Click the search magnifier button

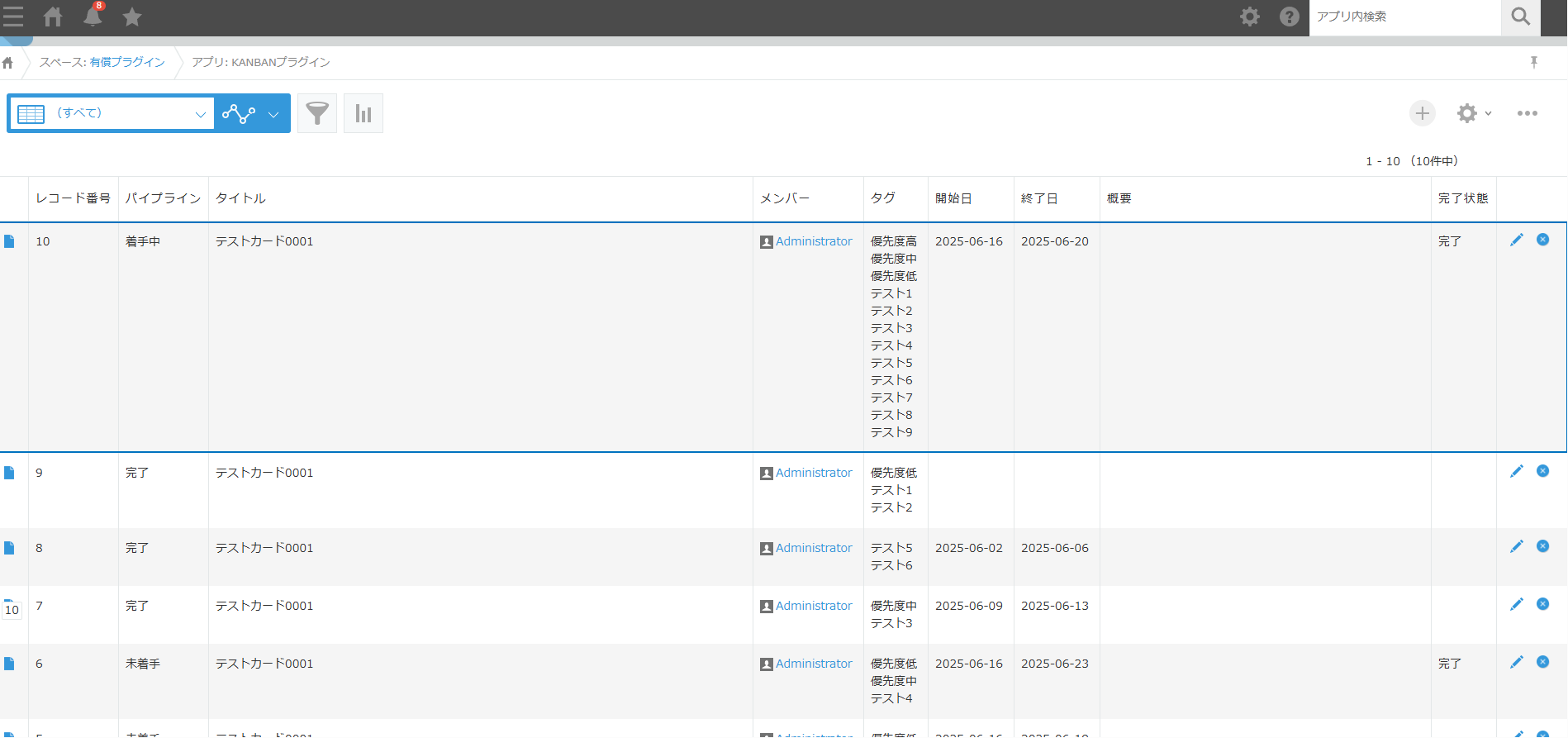tap(1521, 17)
